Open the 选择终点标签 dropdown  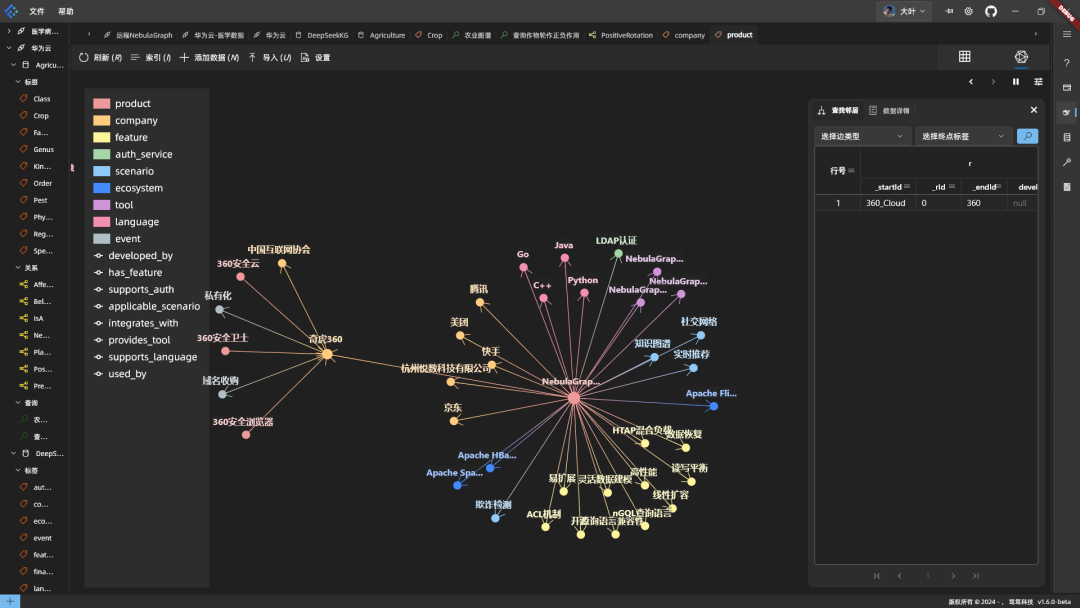tap(960, 135)
